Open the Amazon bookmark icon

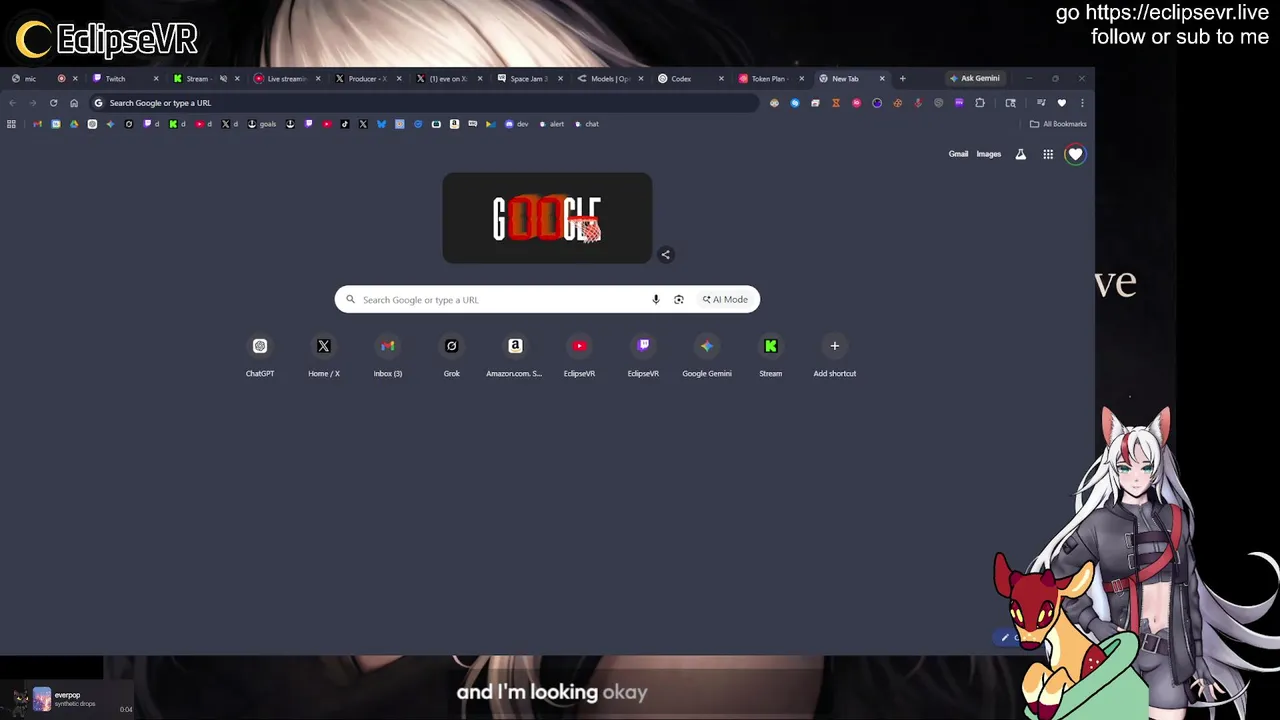(454, 124)
